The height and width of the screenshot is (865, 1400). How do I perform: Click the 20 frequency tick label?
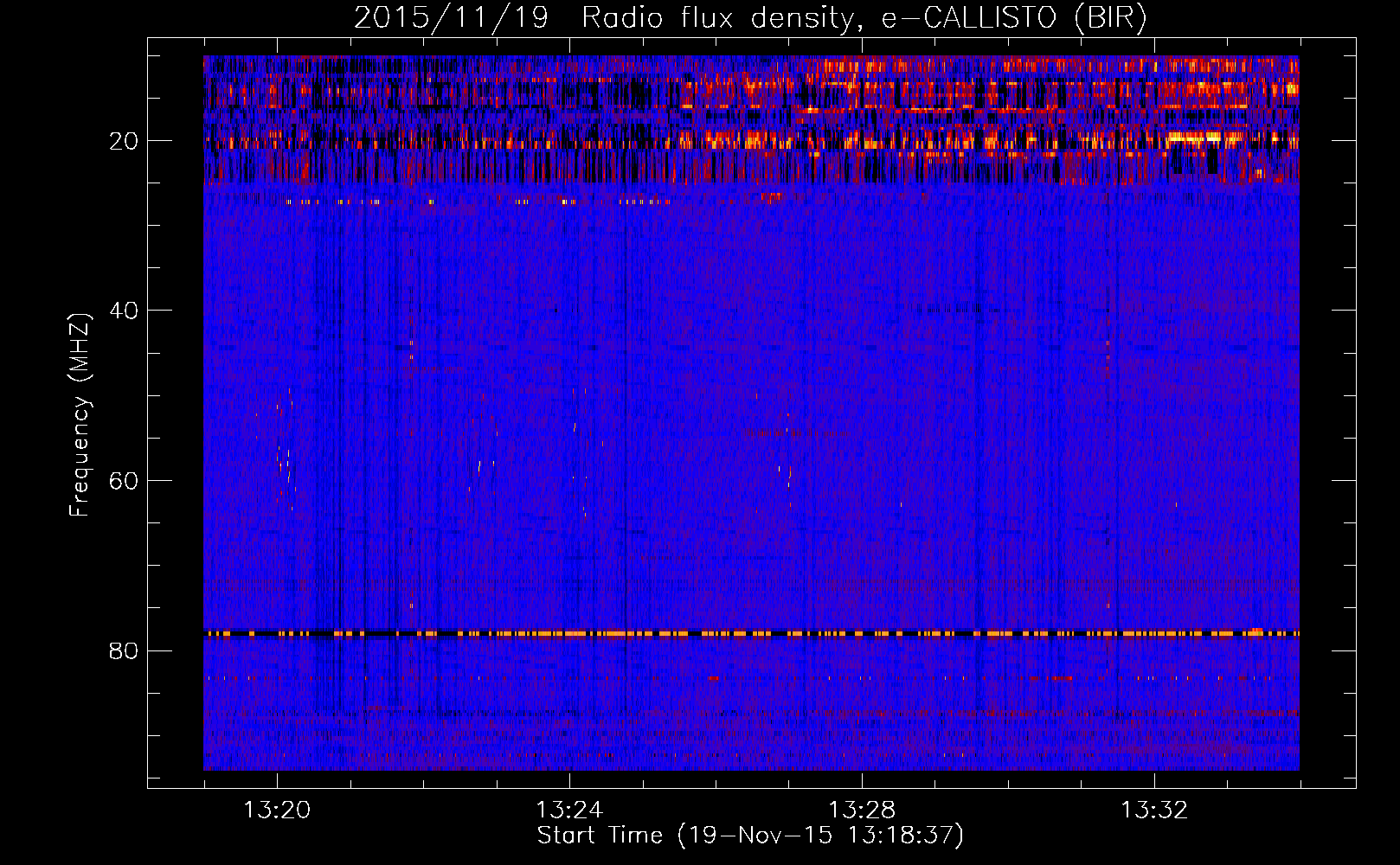tap(125, 141)
